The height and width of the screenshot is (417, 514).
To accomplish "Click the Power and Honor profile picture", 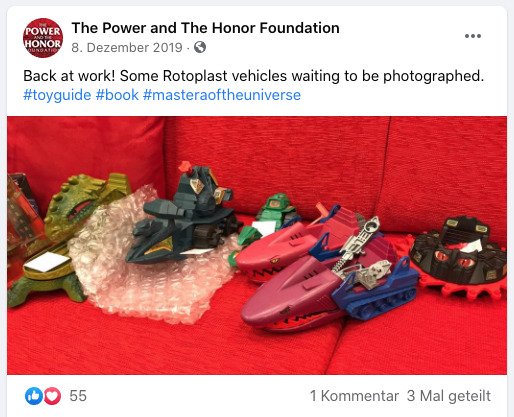I will click(43, 38).
